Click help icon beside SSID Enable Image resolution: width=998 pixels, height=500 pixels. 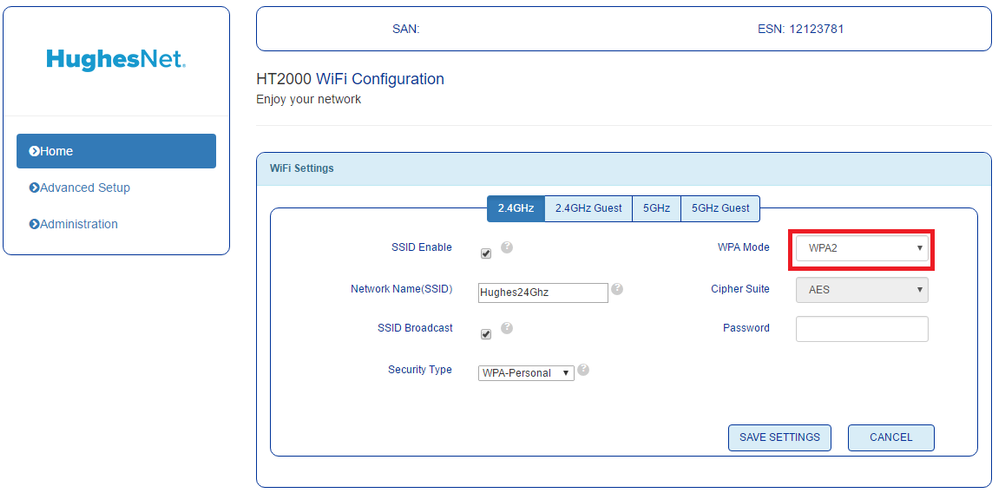(507, 247)
